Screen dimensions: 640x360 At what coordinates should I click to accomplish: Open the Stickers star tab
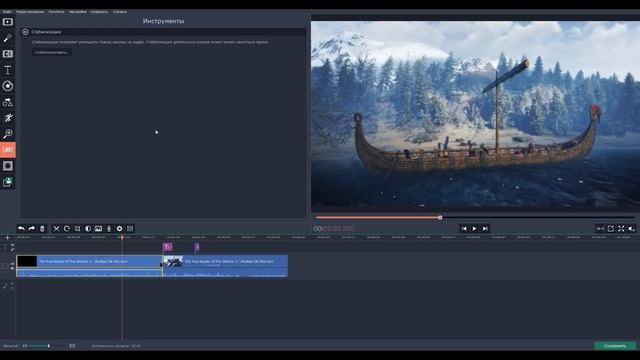pos(8,86)
